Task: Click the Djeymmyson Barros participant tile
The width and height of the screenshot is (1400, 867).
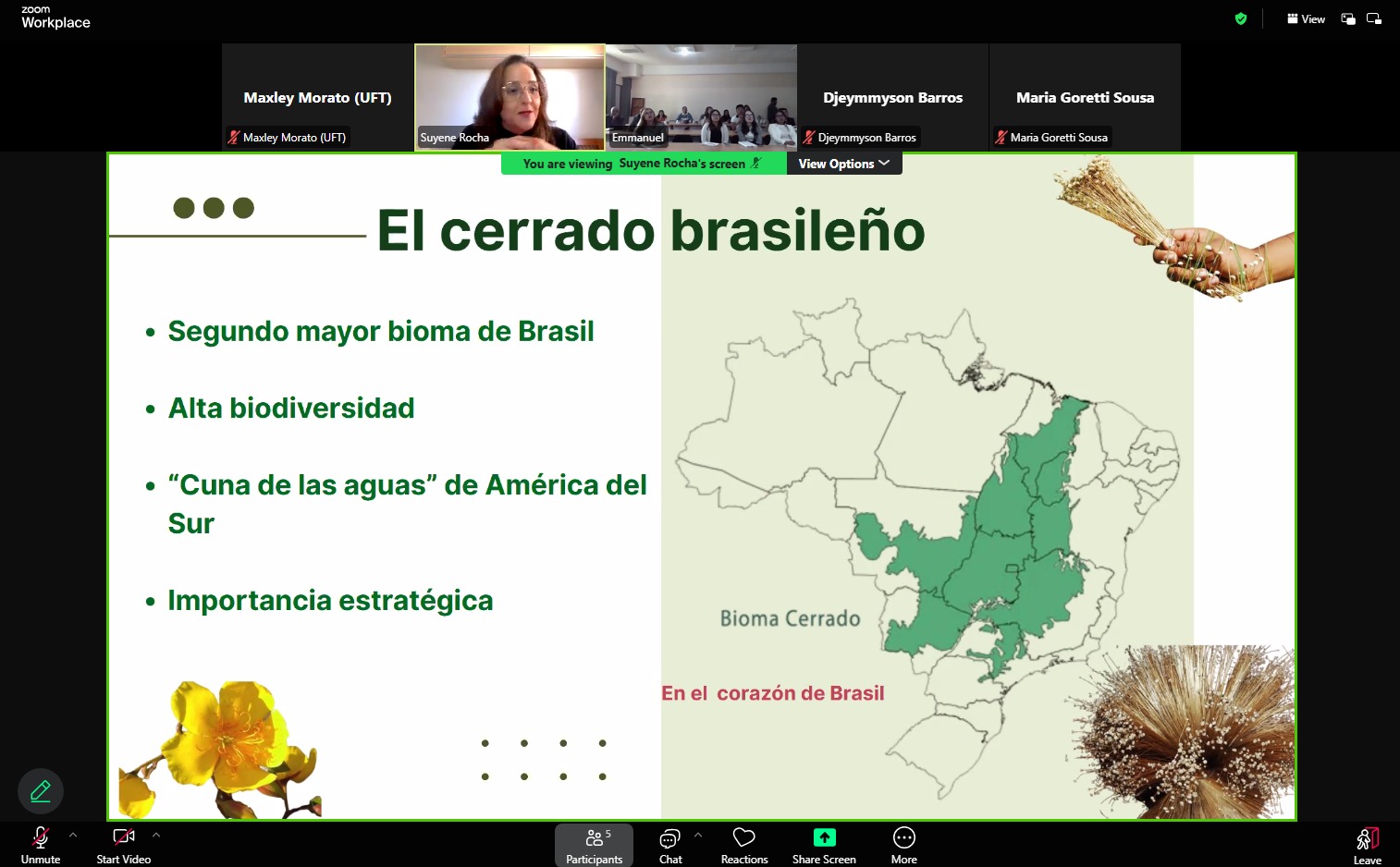Action: pyautogui.click(x=892, y=97)
